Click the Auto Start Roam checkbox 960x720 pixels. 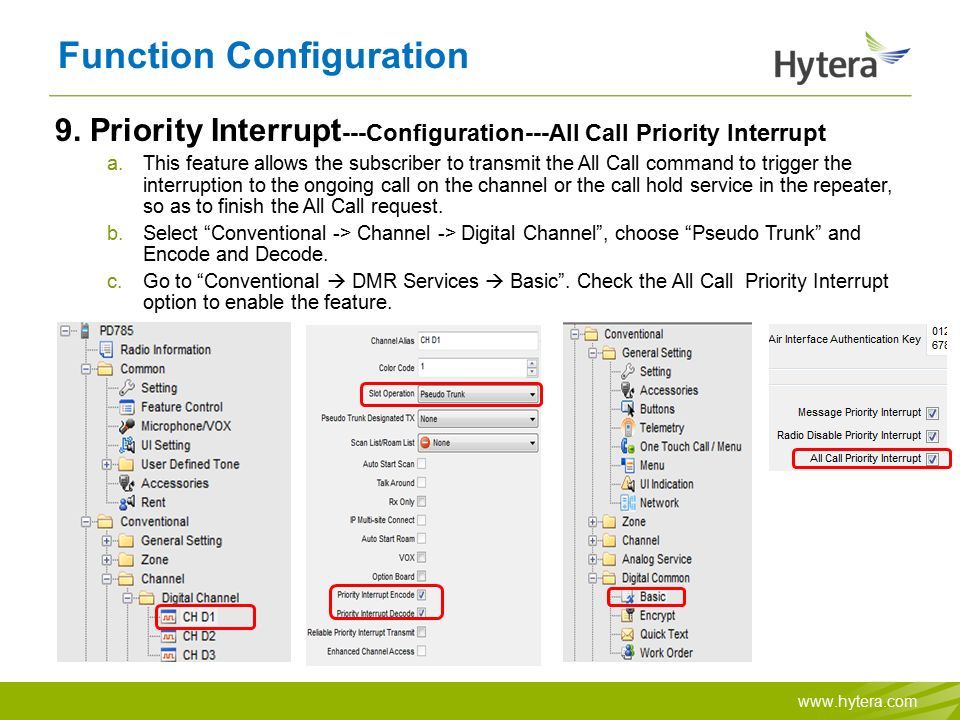pos(421,539)
